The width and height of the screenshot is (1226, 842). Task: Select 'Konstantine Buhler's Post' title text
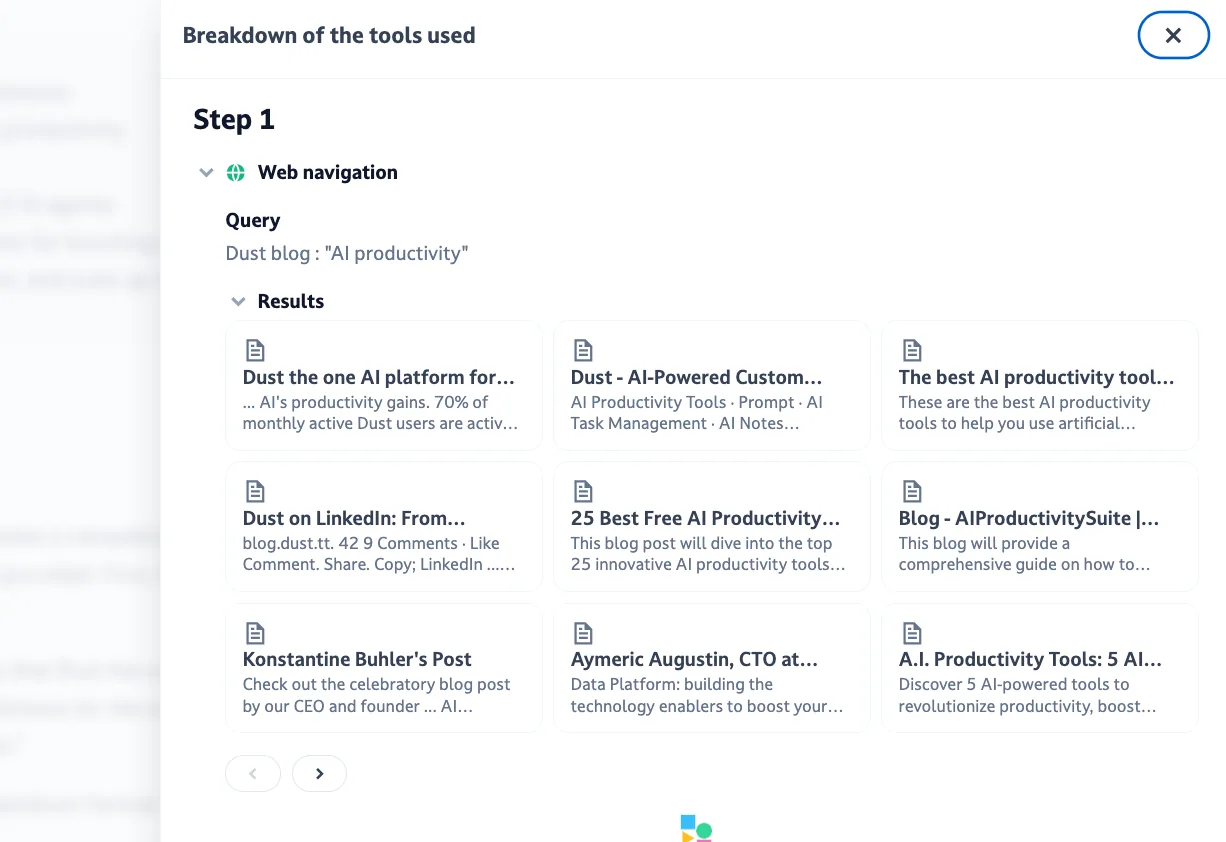tap(357, 660)
